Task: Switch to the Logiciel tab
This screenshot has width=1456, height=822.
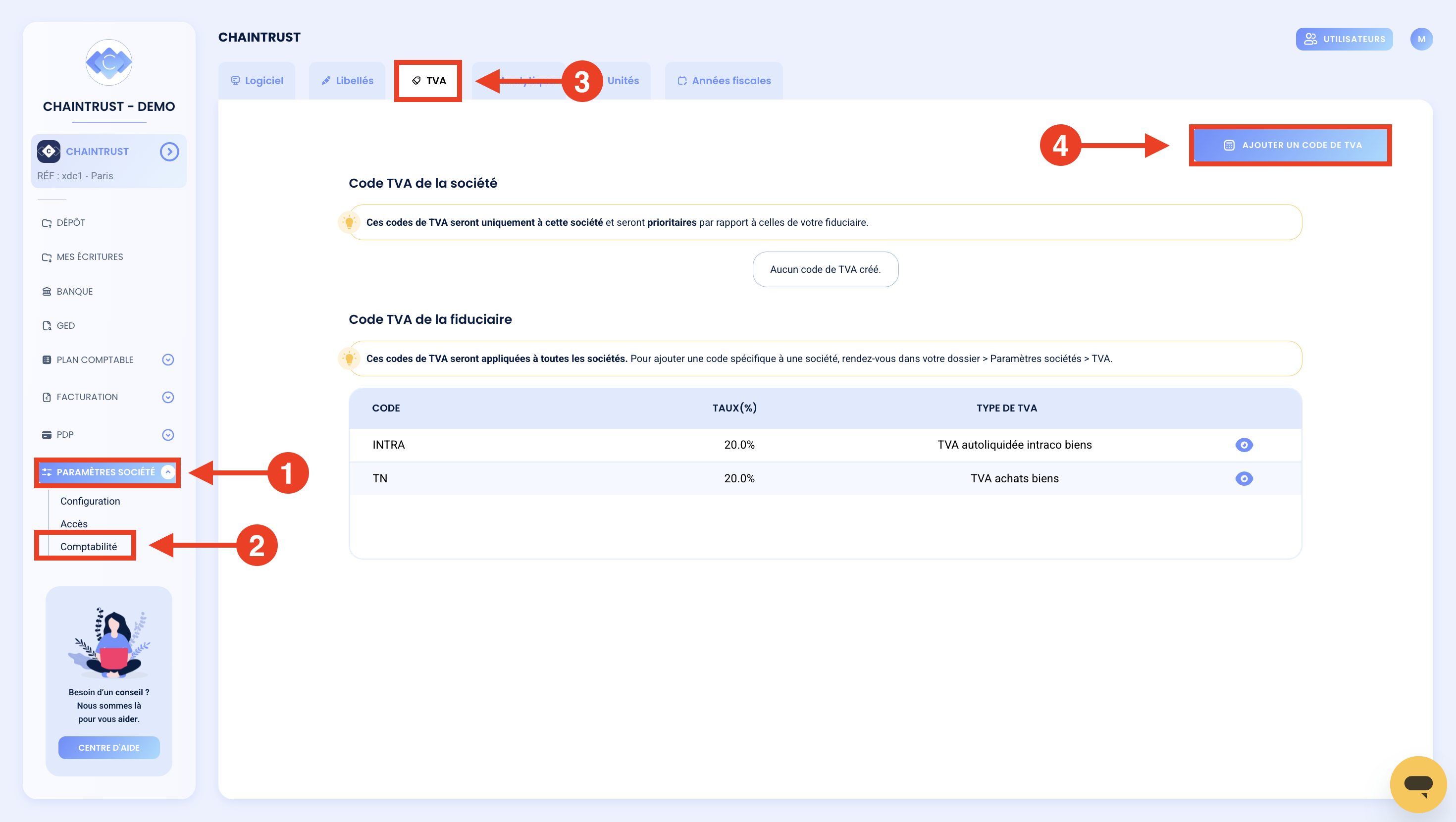Action: (x=257, y=80)
